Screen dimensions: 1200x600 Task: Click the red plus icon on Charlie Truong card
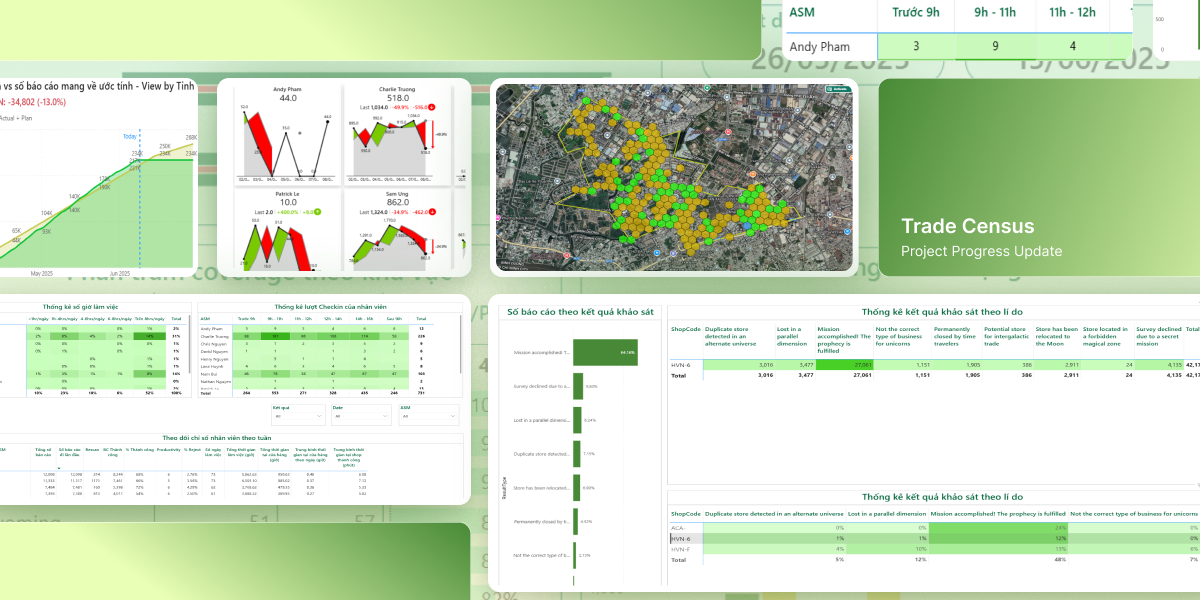pyautogui.click(x=433, y=107)
